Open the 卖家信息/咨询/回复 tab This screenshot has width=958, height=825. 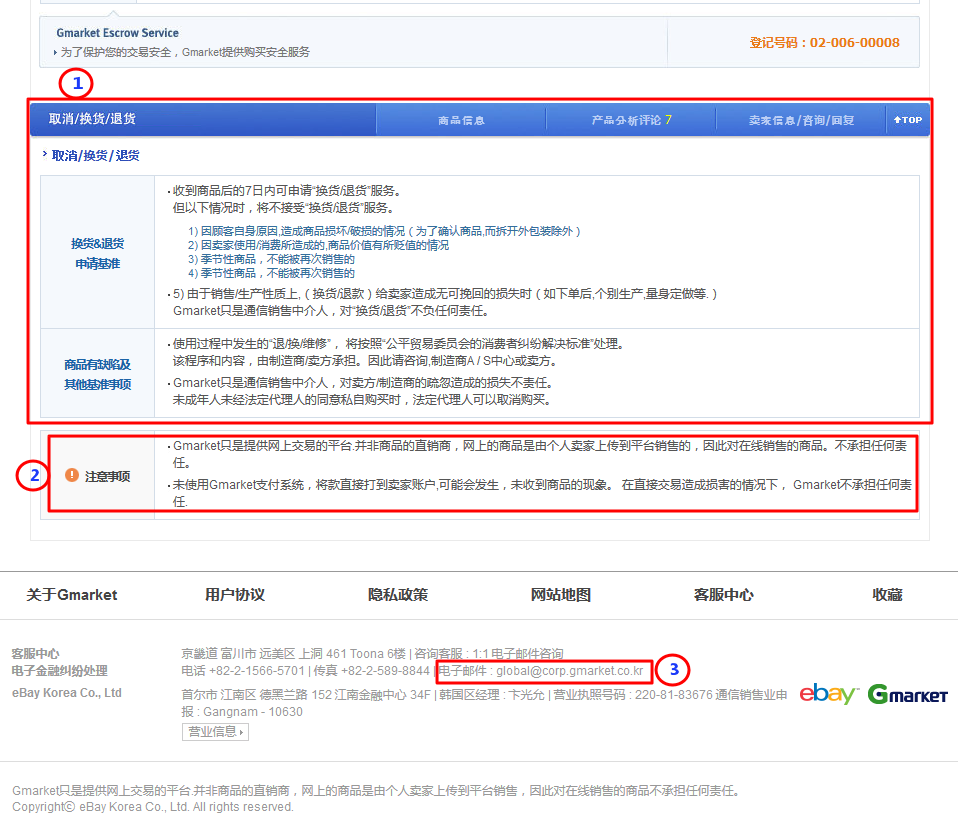point(801,120)
